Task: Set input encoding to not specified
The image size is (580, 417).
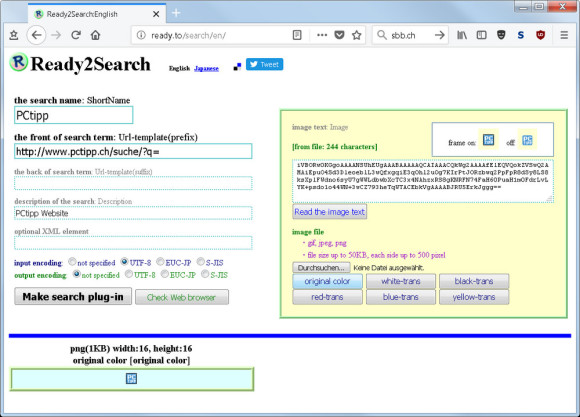Action: pos(72,262)
